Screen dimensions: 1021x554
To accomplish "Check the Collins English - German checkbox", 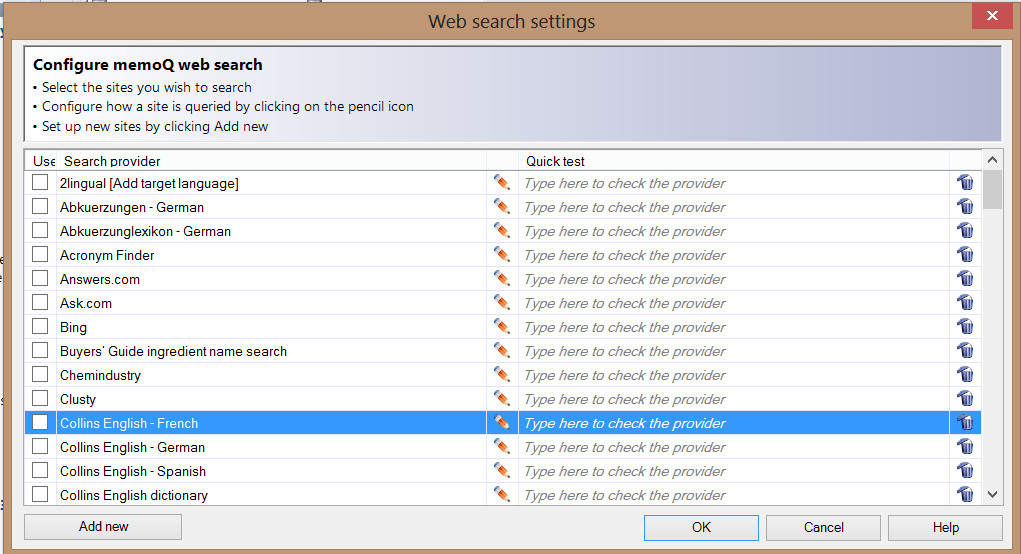I will [40, 447].
